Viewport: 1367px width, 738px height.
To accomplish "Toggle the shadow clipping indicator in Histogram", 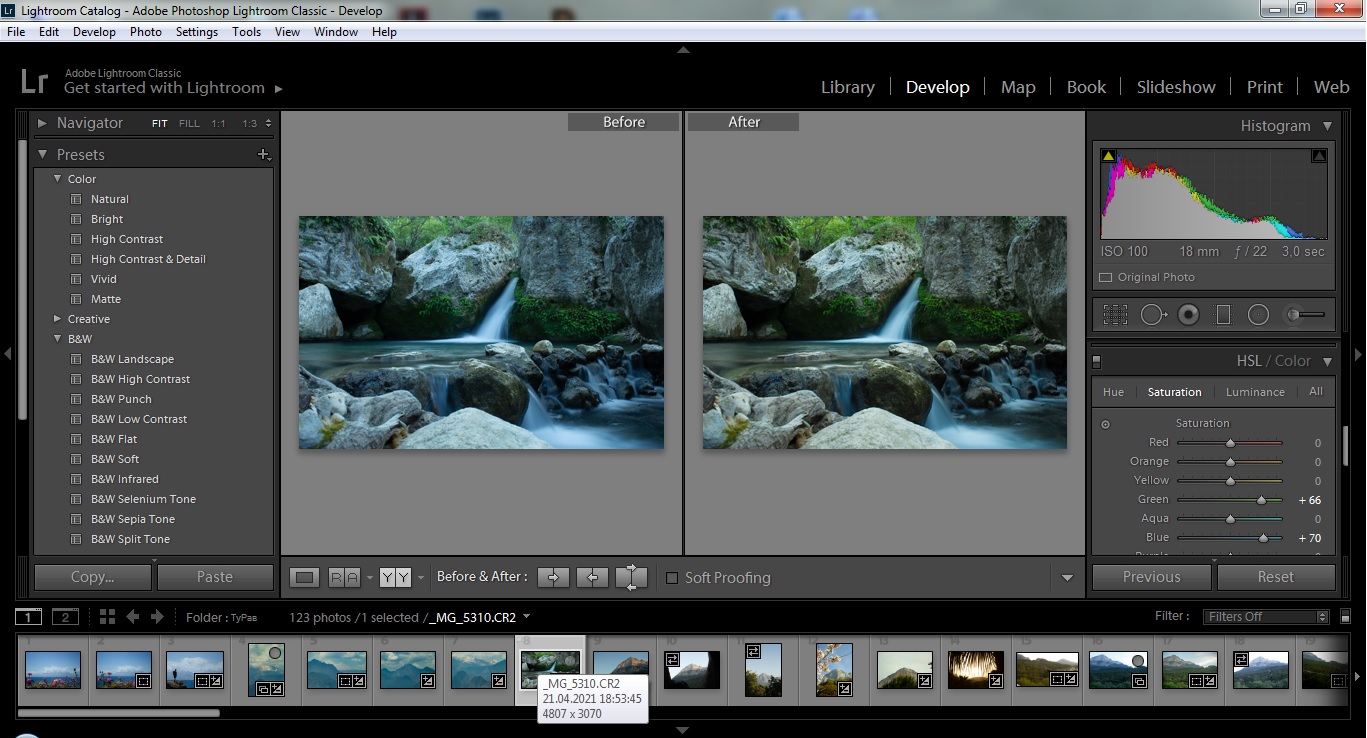I will pyautogui.click(x=1108, y=156).
